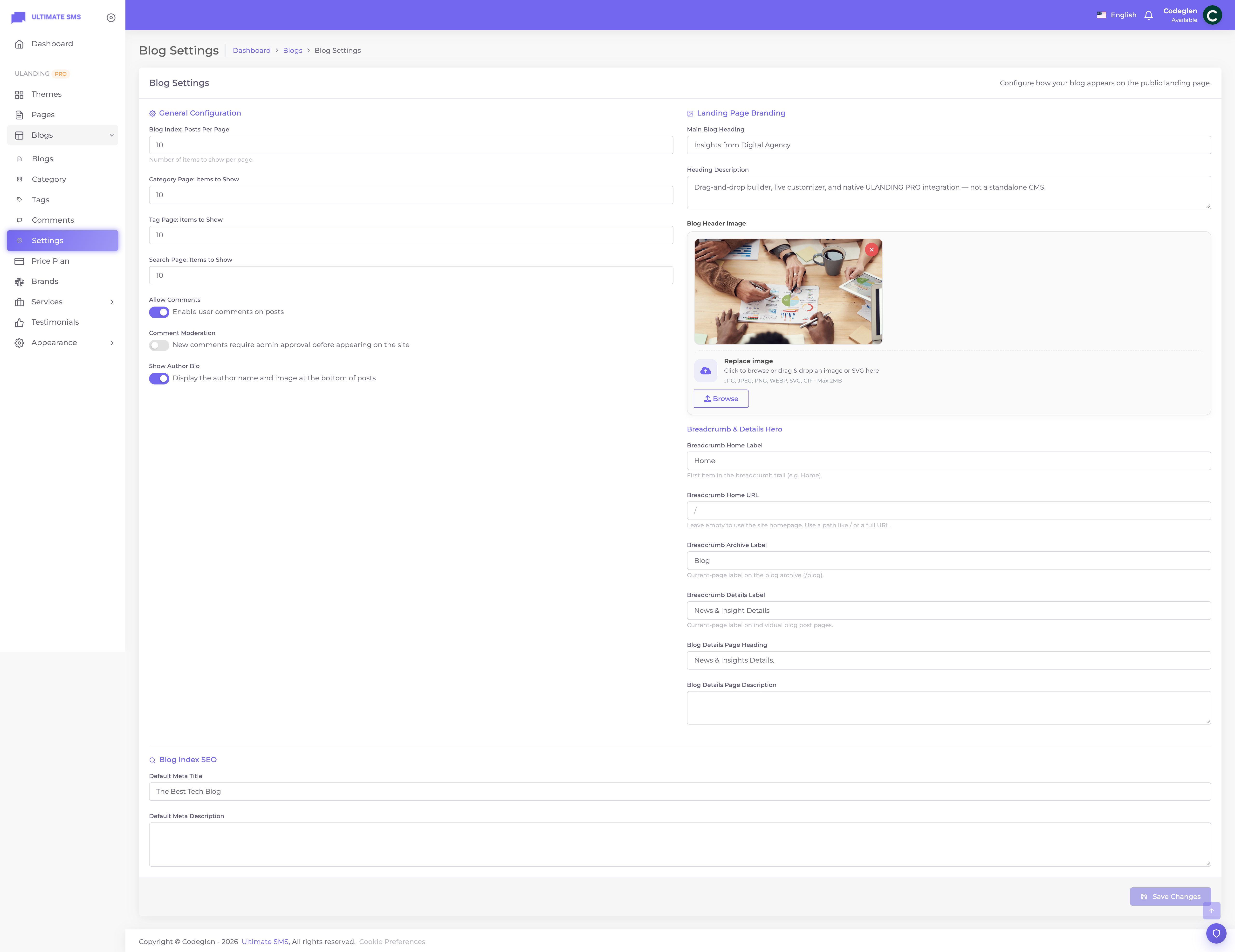Click the Landing Page Branding image icon

690,114
